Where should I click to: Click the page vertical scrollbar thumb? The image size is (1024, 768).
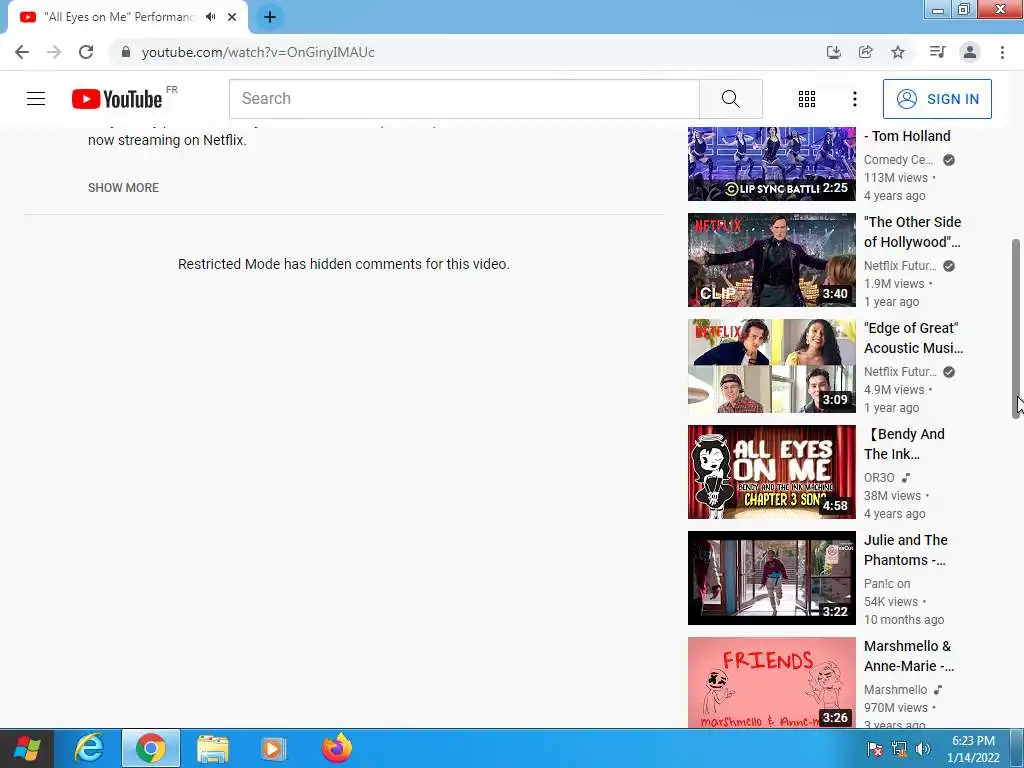click(1016, 328)
